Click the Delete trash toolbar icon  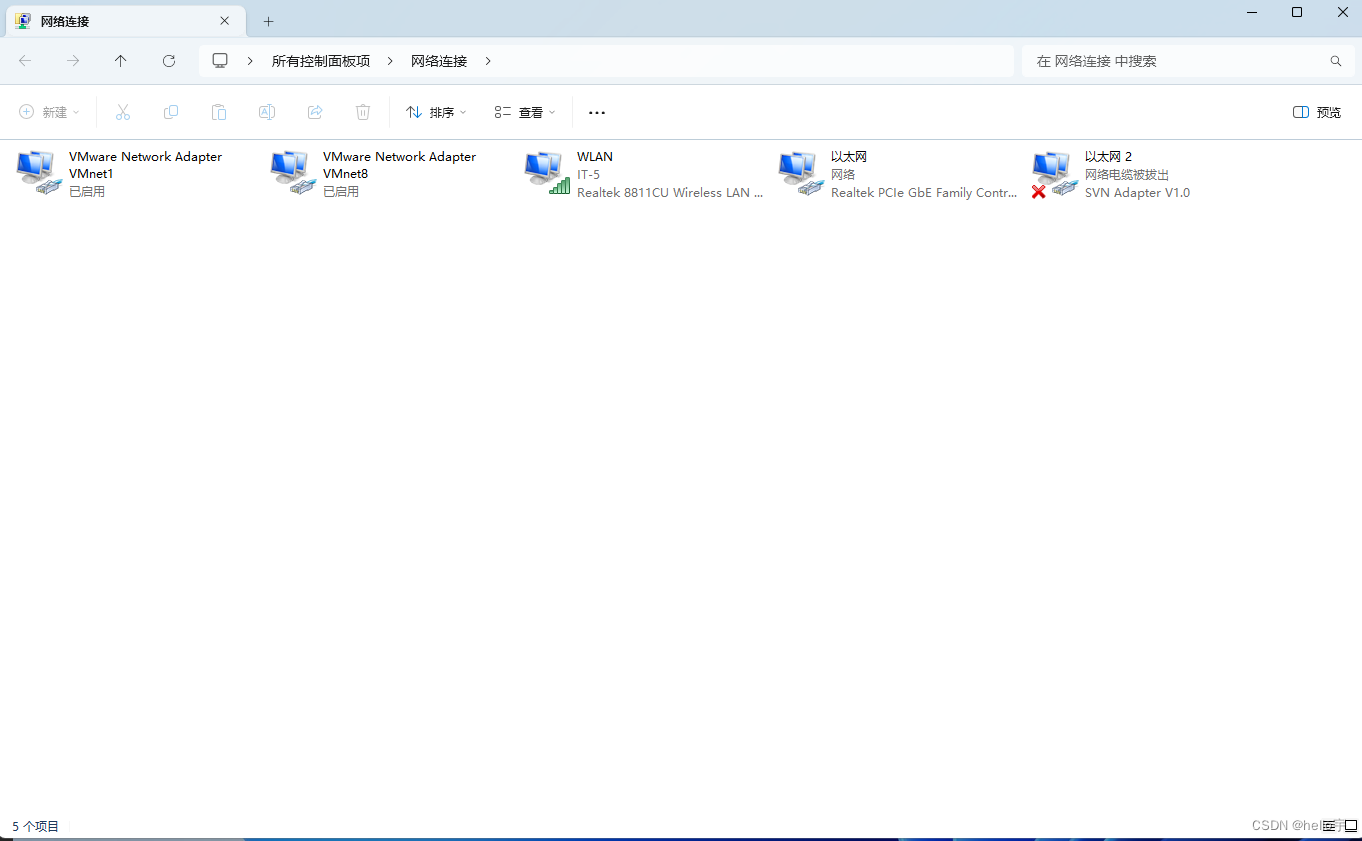coord(363,112)
